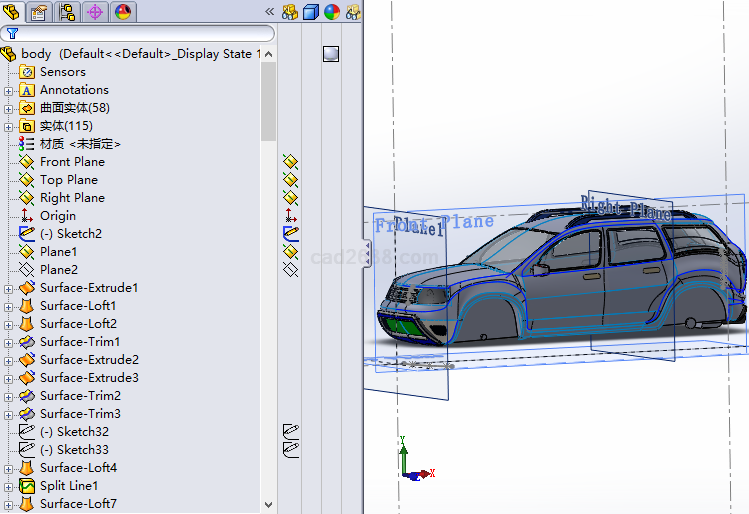Click the blue cube display mode icon
Image resolution: width=749 pixels, height=514 pixels.
pyautogui.click(x=311, y=12)
